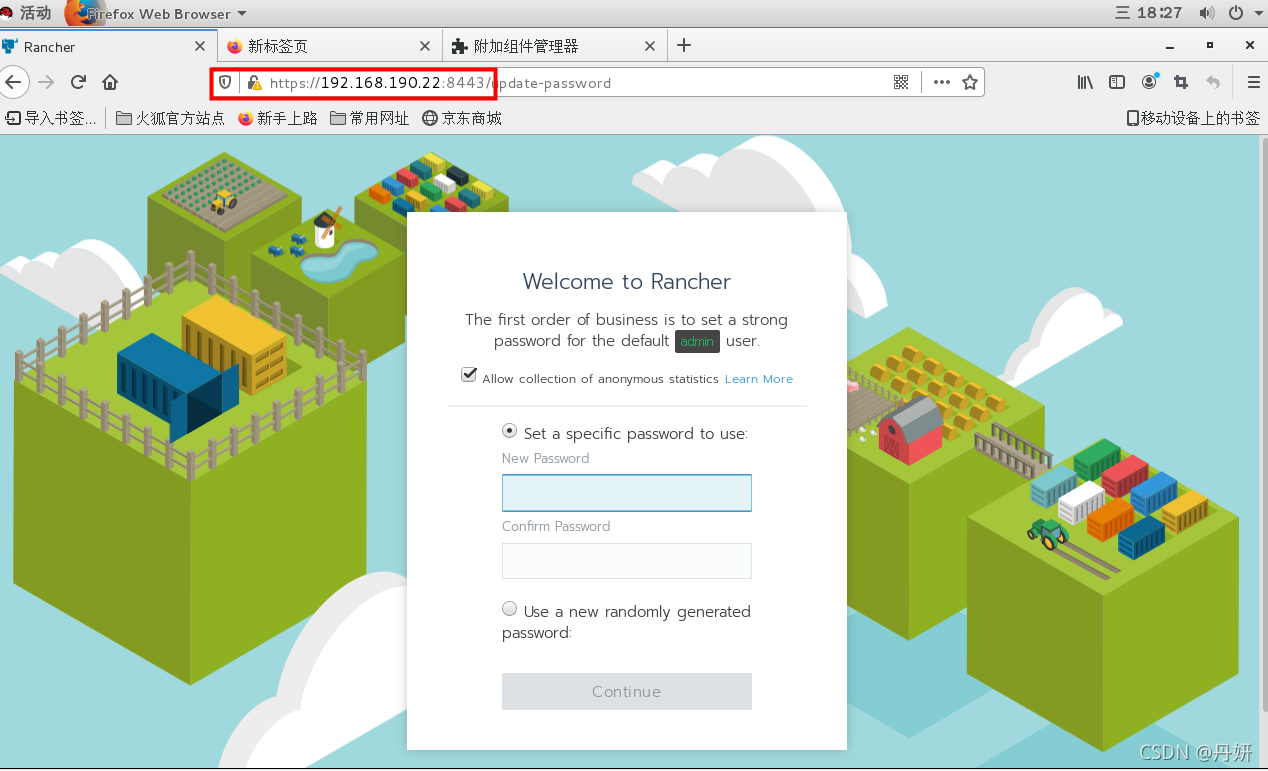Bookmark this page with the star
Image resolution: width=1268 pixels, height=771 pixels.
(969, 83)
